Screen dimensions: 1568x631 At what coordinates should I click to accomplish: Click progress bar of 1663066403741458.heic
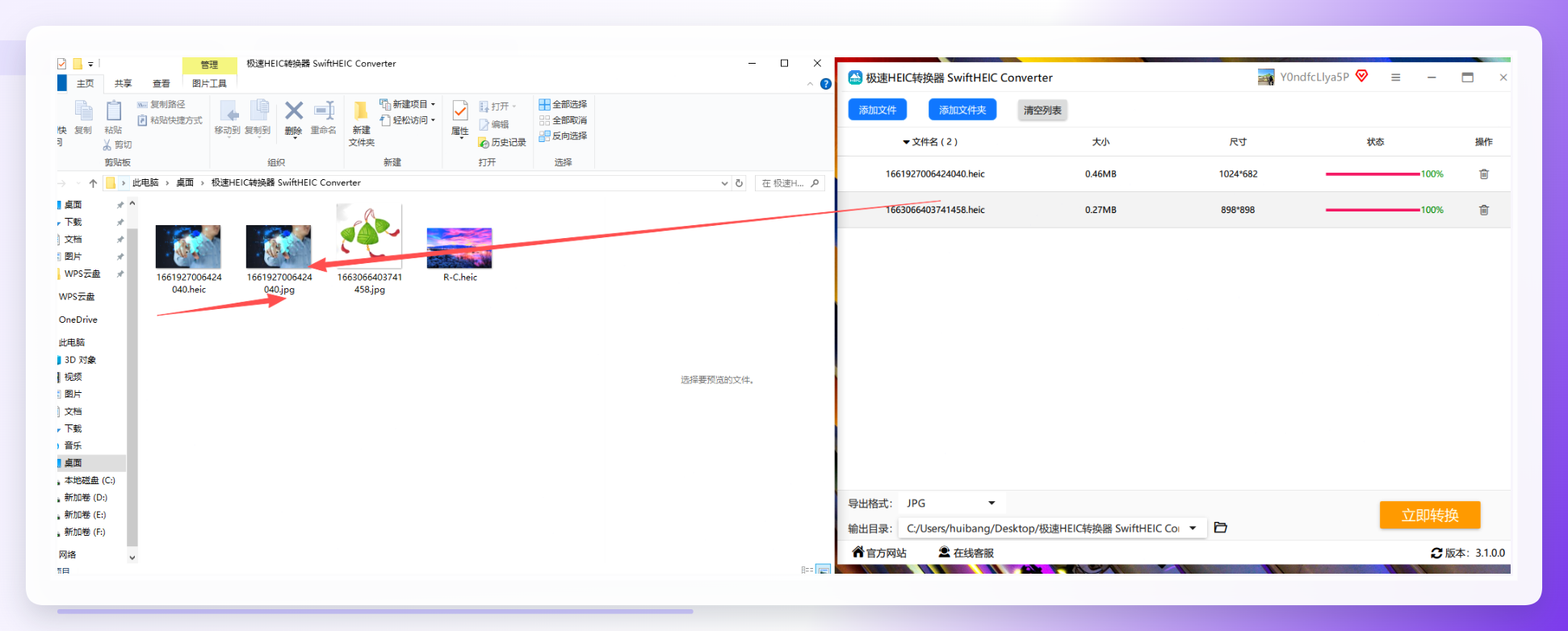(1373, 210)
